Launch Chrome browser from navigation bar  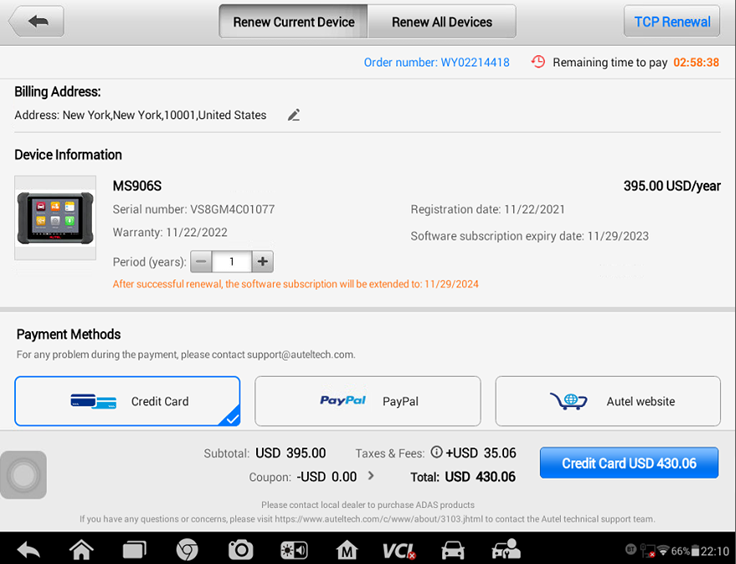coord(187,550)
